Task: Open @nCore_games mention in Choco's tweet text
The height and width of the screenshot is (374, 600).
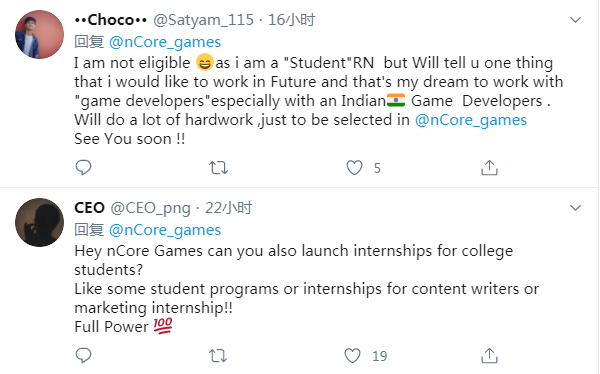Action: (x=471, y=120)
